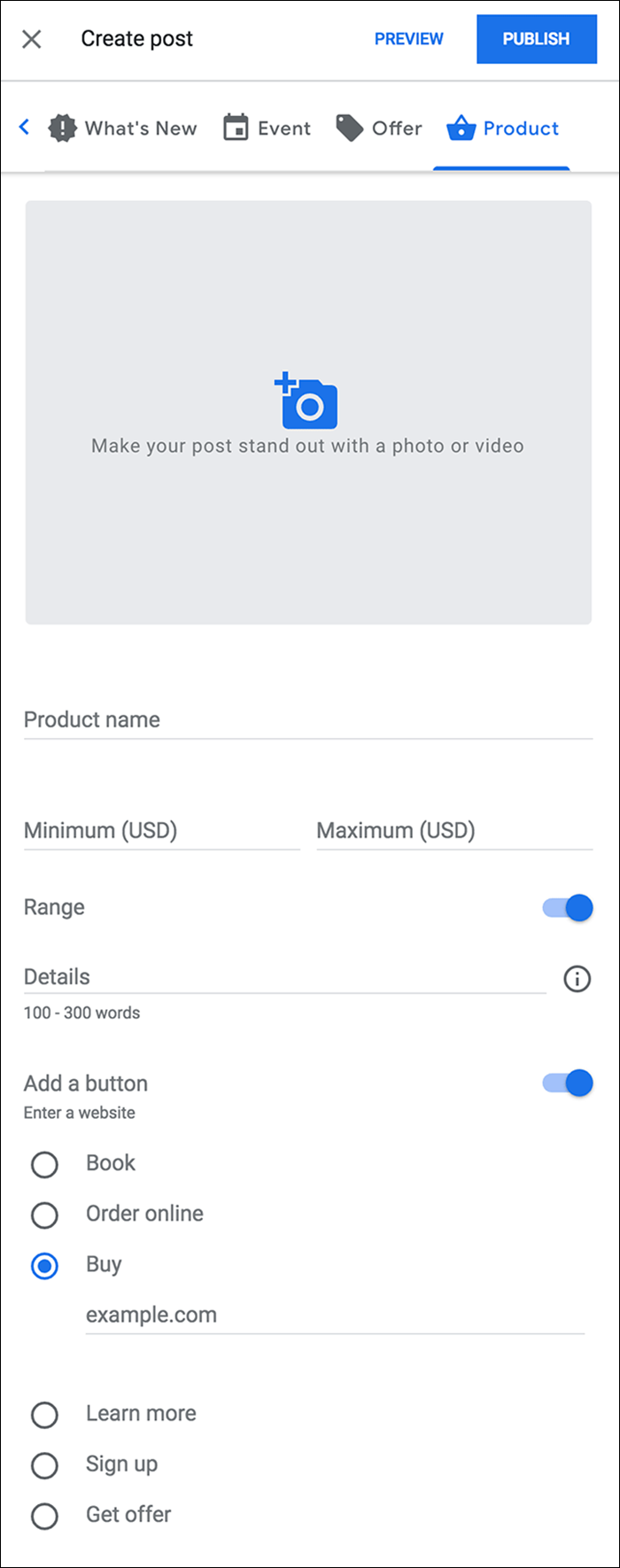Select the Book radio button

coord(44,1164)
